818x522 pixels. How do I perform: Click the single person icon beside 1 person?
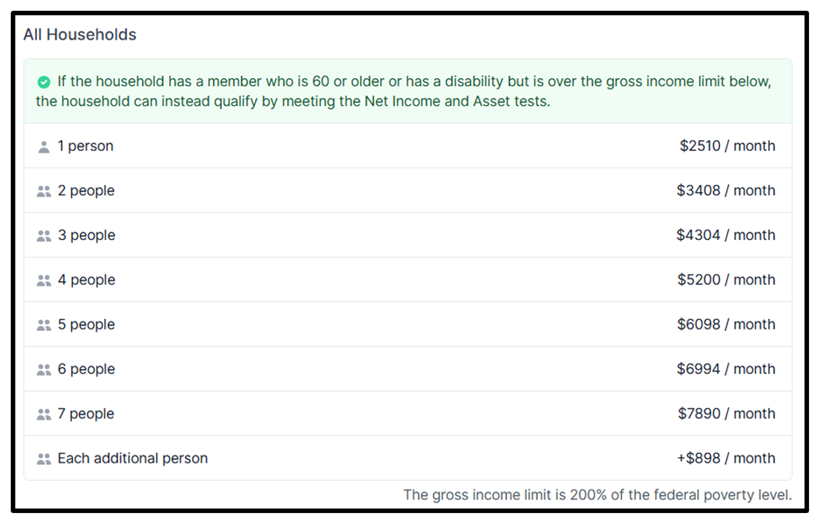click(44, 147)
